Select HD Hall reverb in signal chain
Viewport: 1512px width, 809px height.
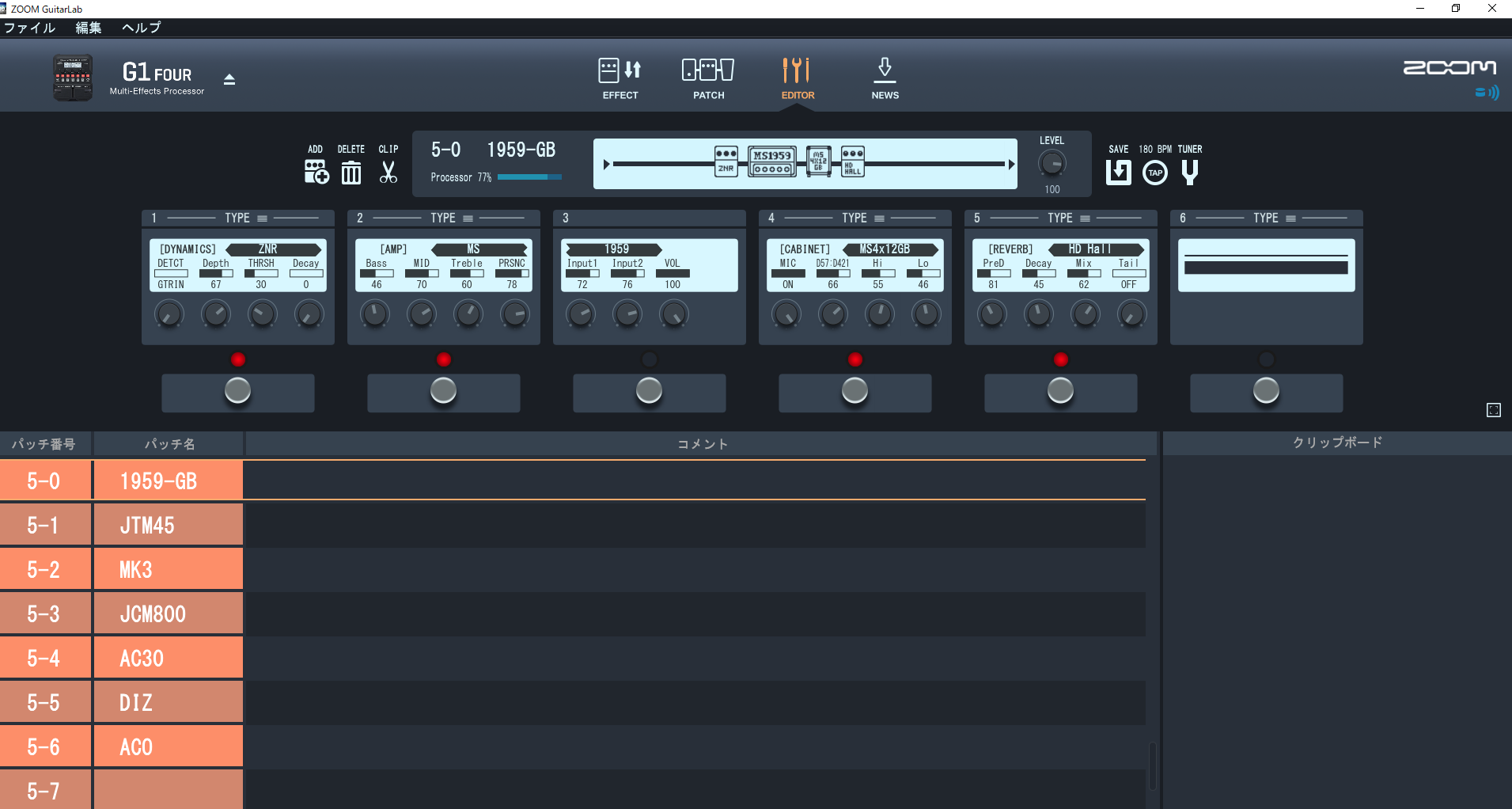[x=852, y=161]
